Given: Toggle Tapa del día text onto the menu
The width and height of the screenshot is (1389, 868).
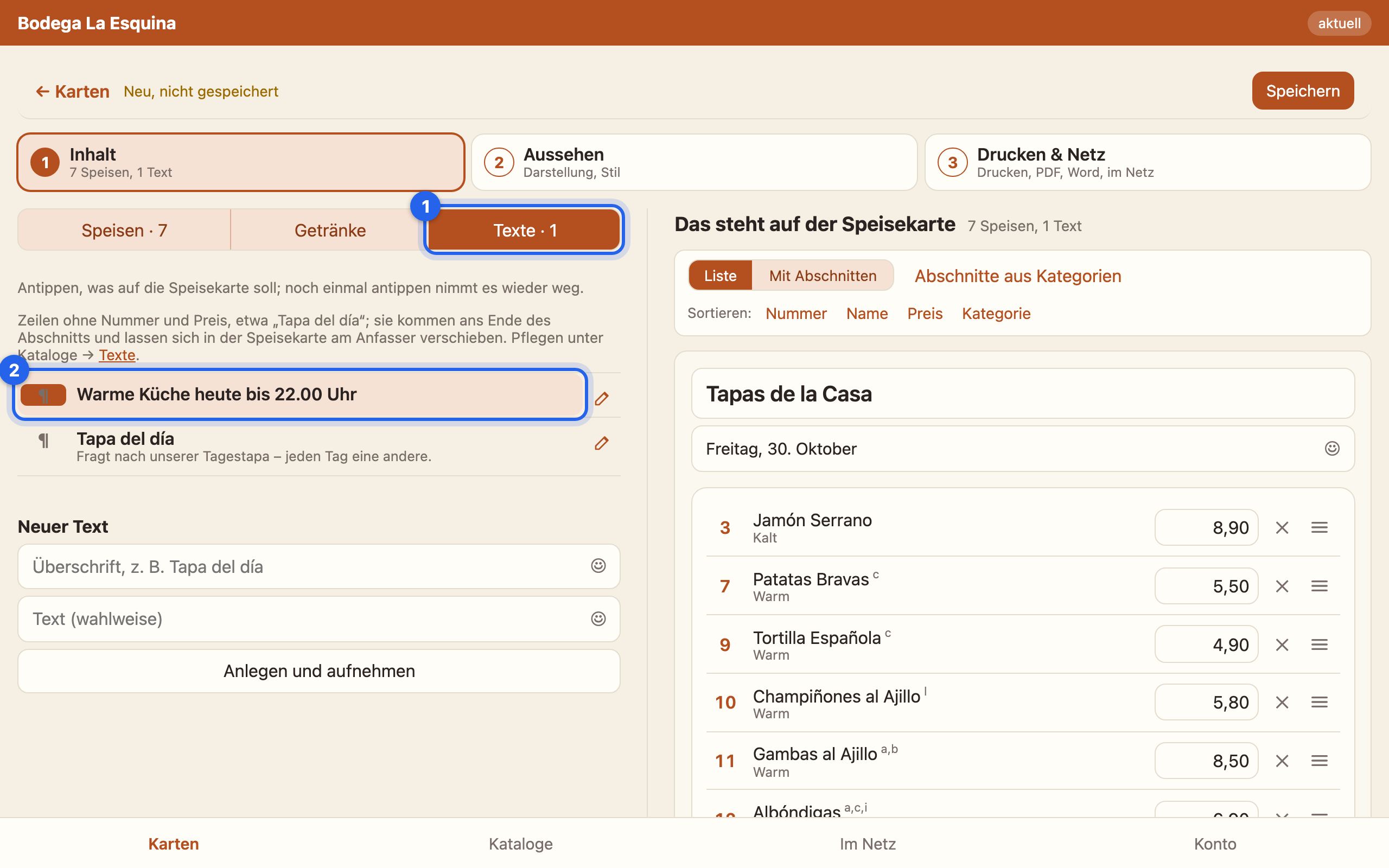Looking at the screenshot, I should tap(300, 446).
